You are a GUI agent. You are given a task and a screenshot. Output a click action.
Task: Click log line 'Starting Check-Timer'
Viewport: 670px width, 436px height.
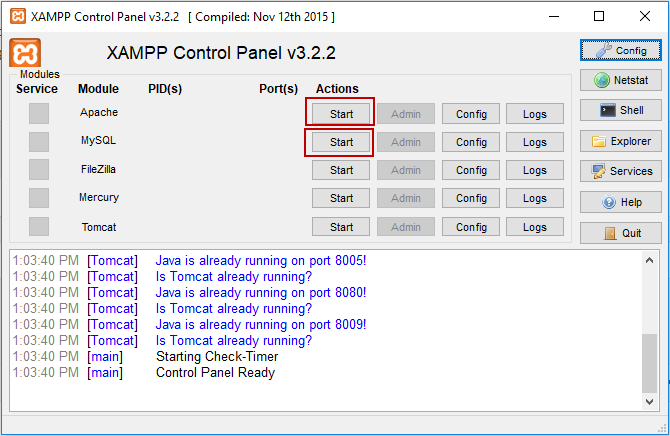tap(217, 356)
